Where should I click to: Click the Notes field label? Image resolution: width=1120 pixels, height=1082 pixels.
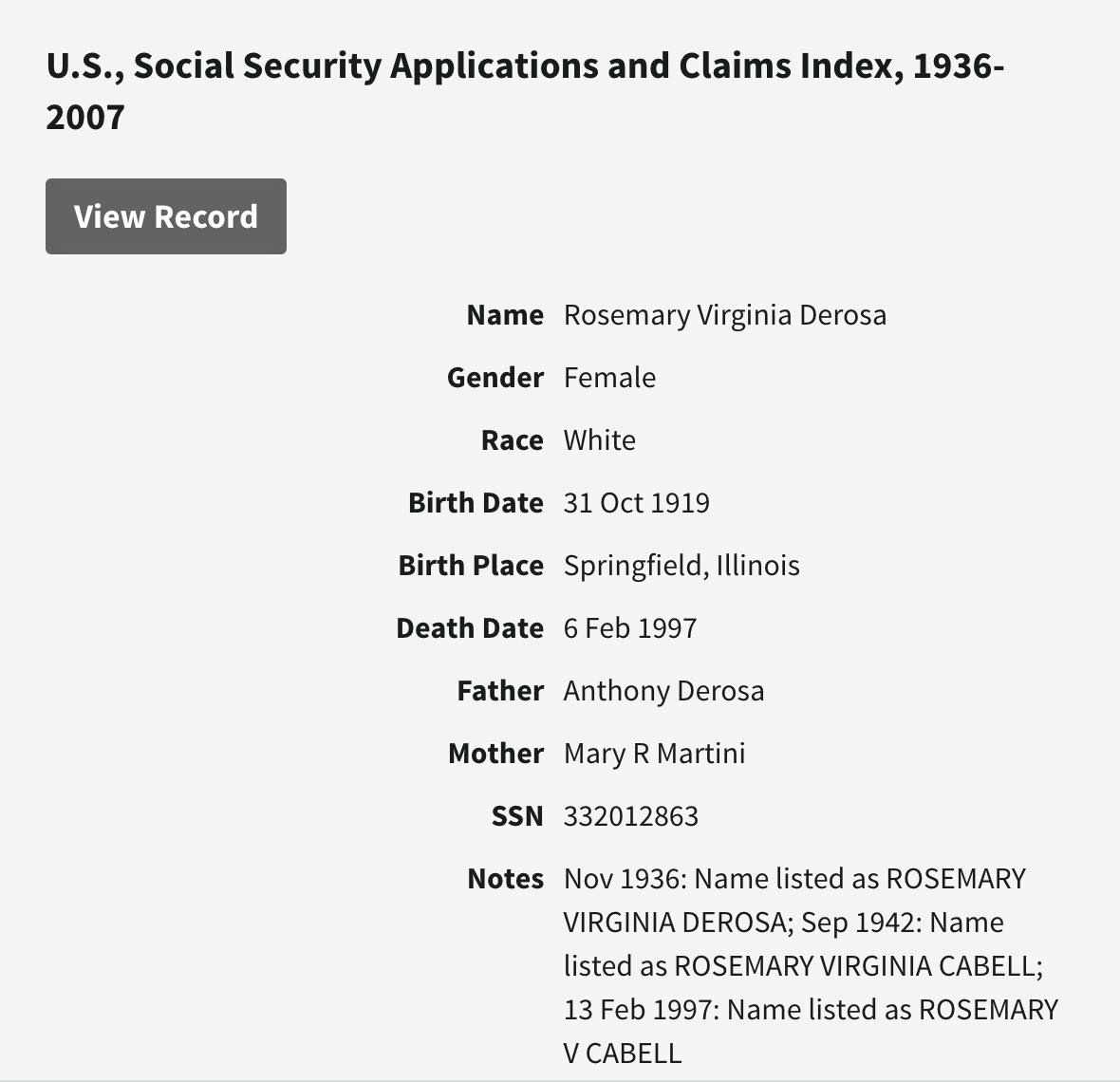505,879
